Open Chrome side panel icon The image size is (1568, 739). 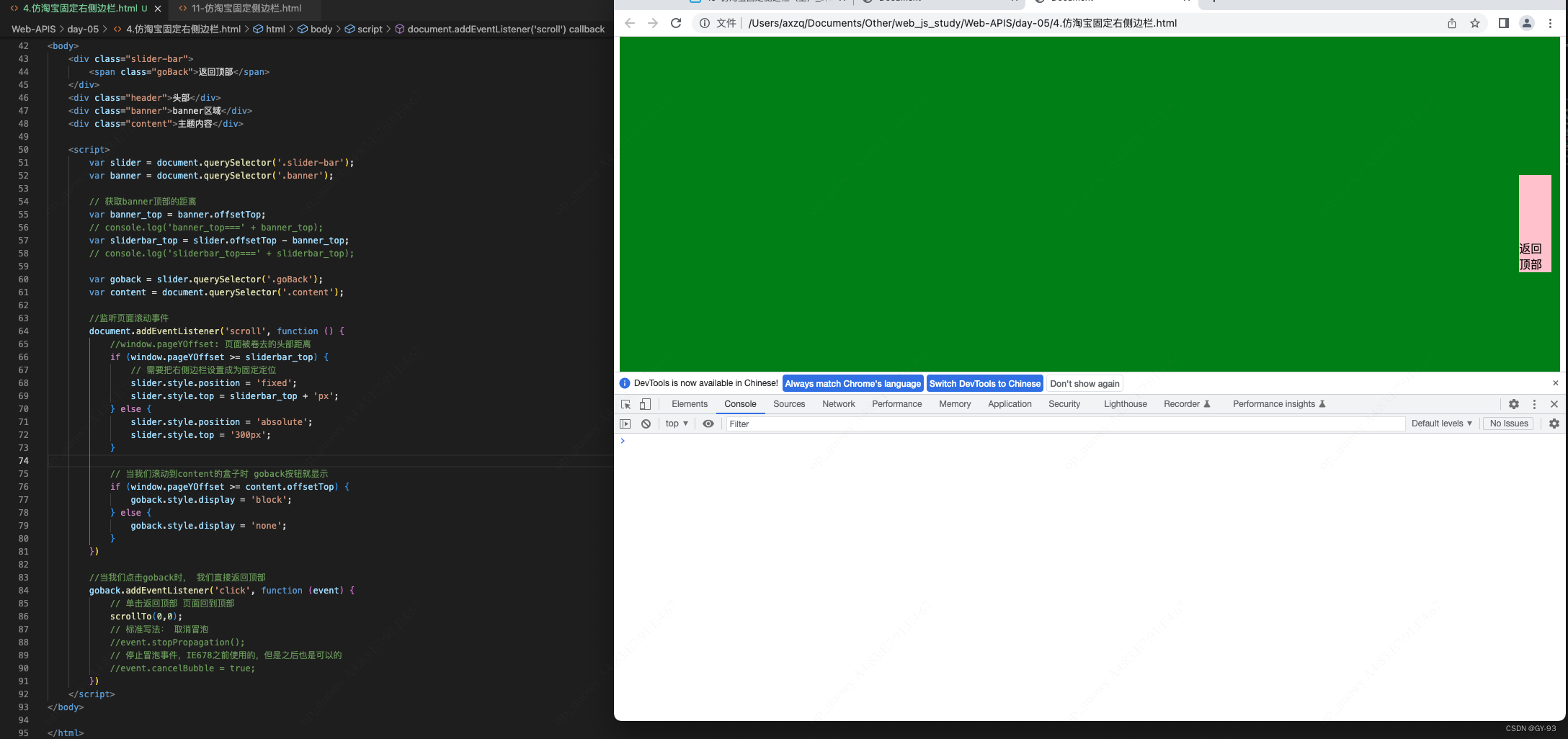coord(1504,23)
